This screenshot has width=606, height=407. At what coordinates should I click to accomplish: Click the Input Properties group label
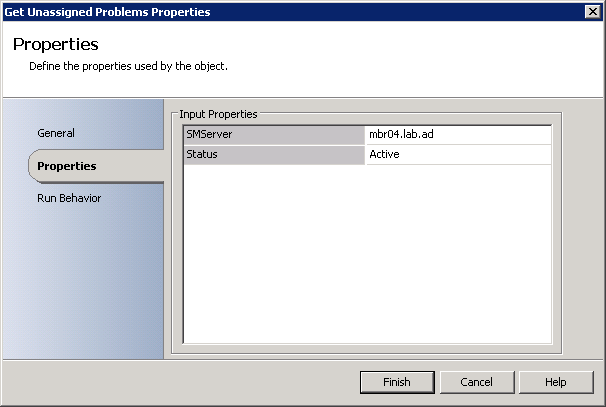(x=218, y=115)
